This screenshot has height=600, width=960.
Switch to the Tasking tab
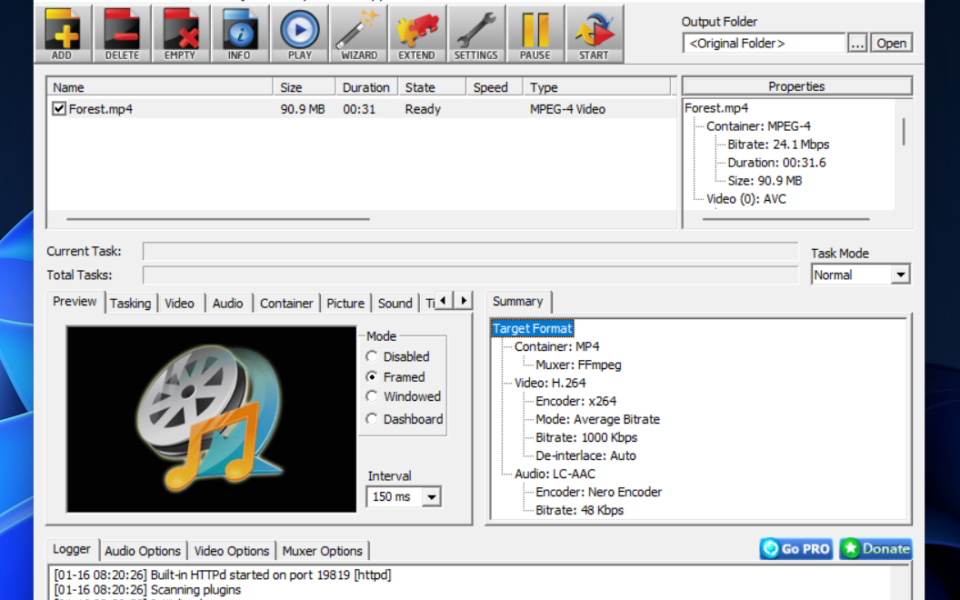(130, 303)
